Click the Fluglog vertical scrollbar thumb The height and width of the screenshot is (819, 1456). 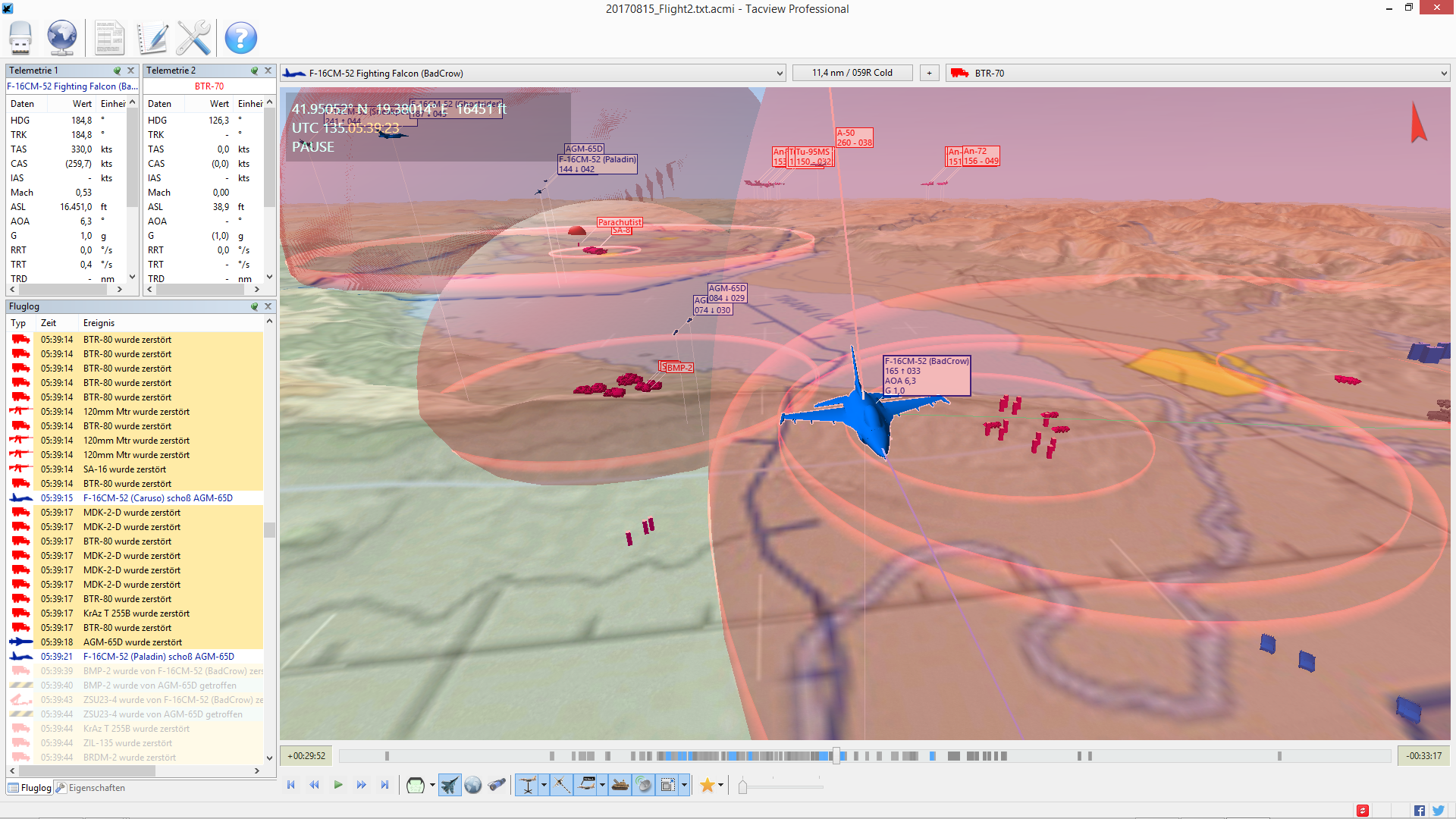coord(269,529)
